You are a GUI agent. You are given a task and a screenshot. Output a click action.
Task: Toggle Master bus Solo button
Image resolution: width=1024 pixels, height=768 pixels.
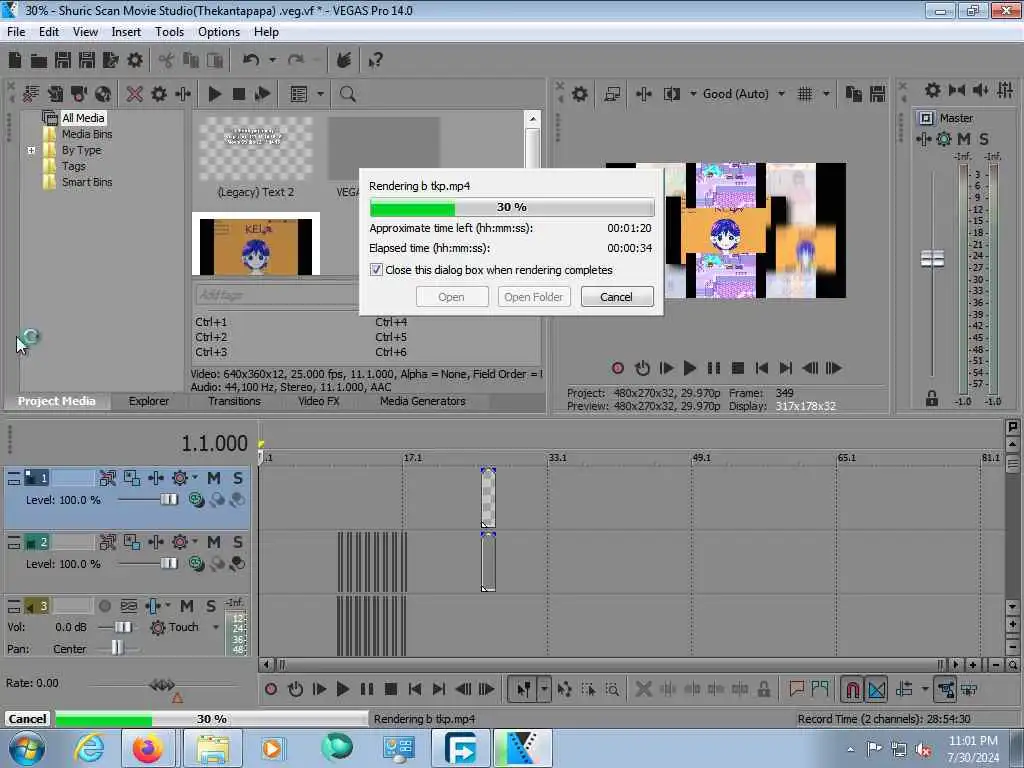click(x=984, y=138)
